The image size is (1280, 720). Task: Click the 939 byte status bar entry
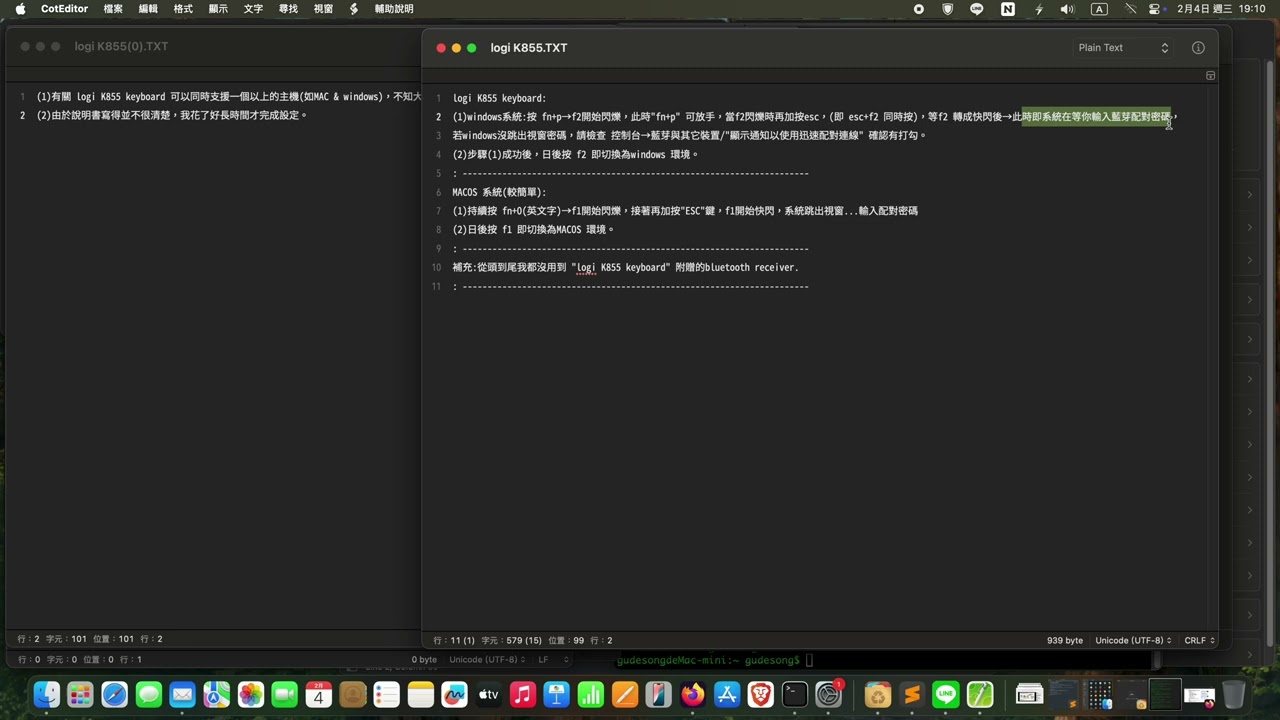tap(1065, 640)
